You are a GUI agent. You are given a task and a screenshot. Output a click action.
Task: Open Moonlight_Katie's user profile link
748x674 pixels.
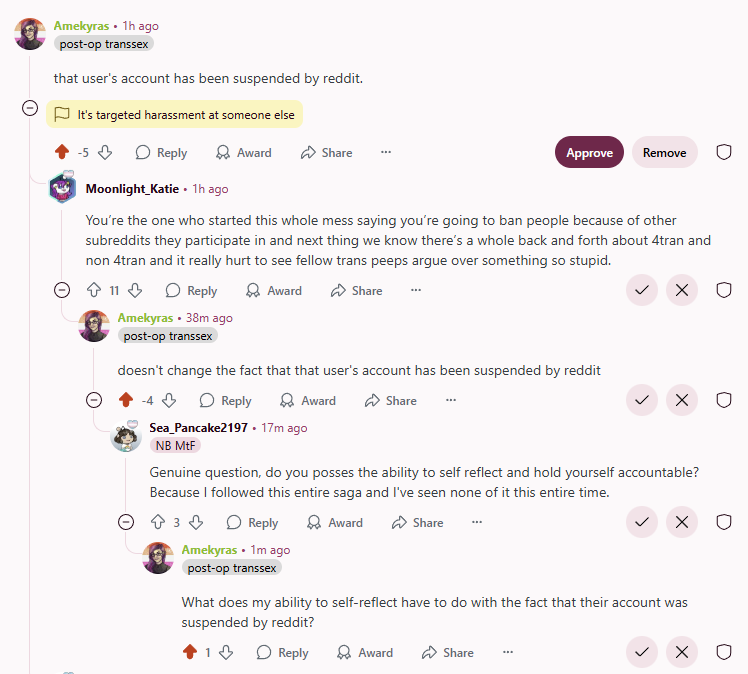pyautogui.click(x=133, y=188)
